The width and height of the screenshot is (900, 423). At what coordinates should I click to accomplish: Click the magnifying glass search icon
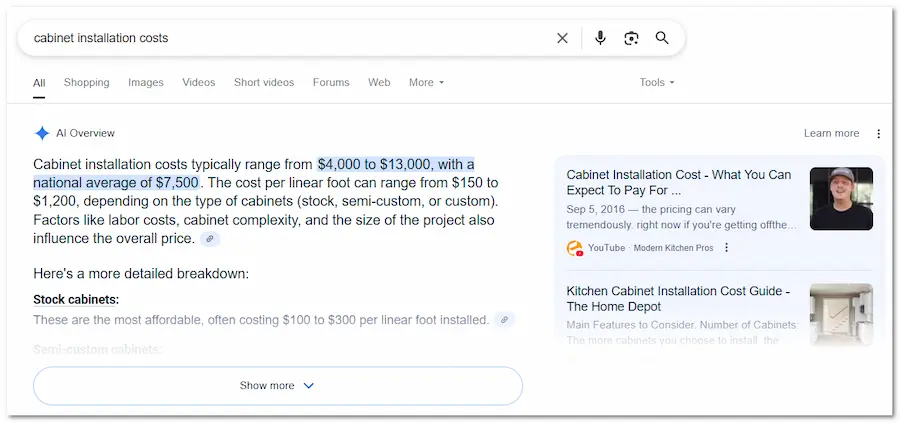[x=662, y=38]
